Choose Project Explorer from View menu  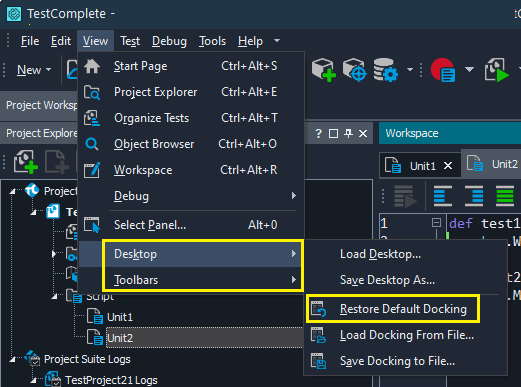coord(191,92)
